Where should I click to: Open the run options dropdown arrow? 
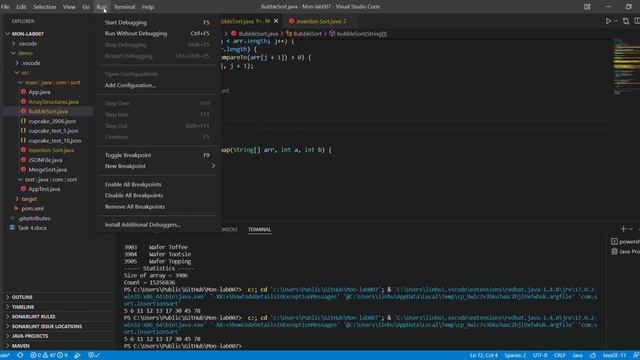(x=616, y=21)
